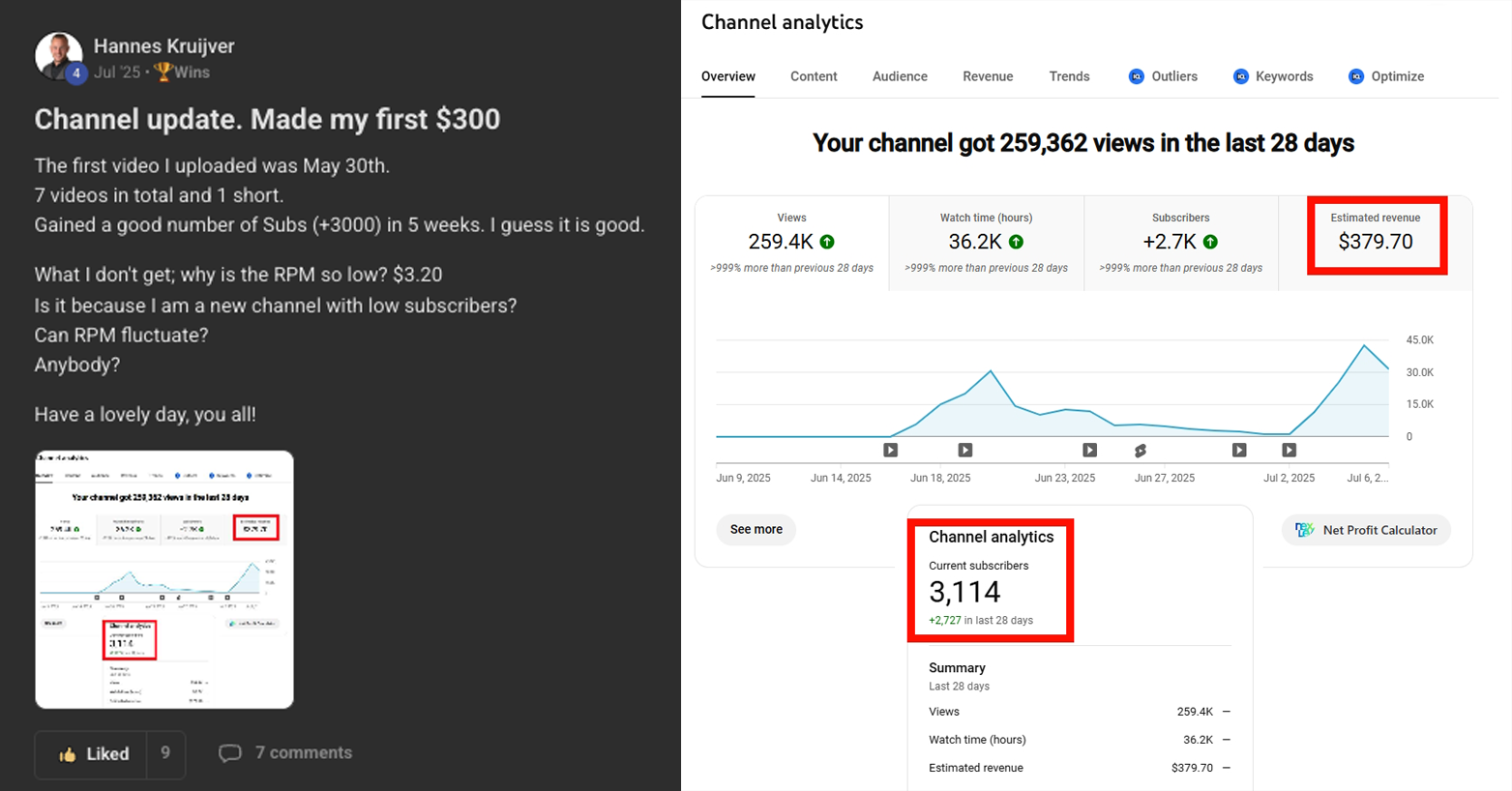
Task: Switch to the Overview tab
Action: click(728, 76)
